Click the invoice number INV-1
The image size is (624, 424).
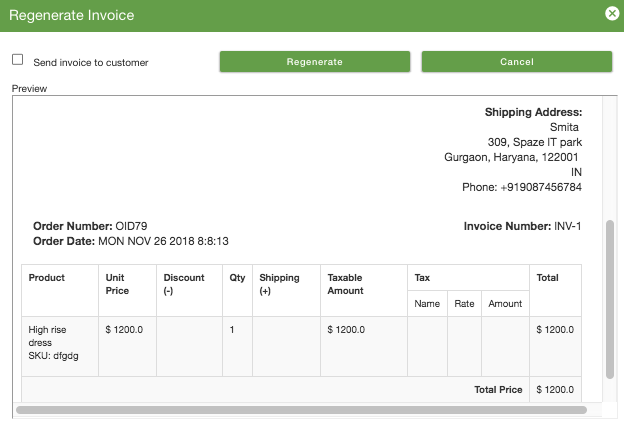click(x=567, y=226)
